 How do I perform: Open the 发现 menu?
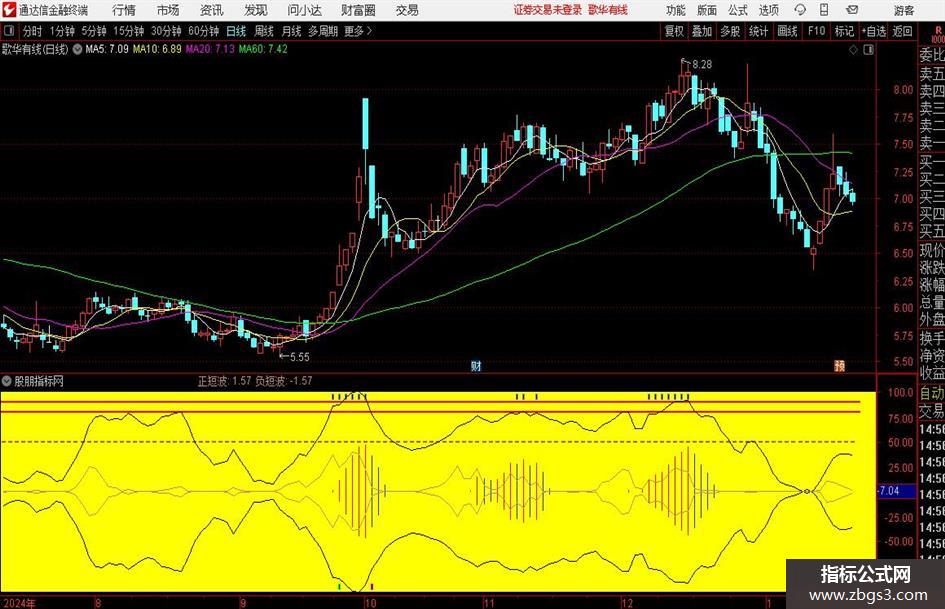[256, 10]
